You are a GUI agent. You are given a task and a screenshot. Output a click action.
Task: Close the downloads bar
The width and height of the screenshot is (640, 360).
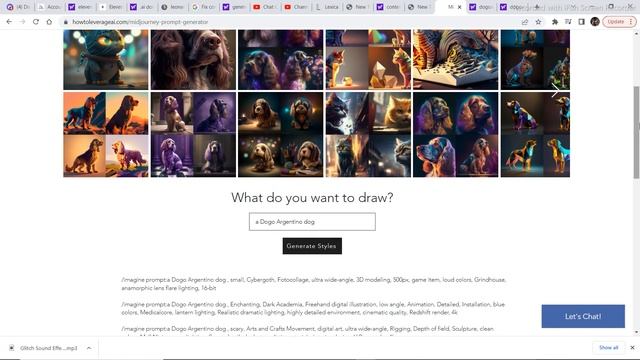point(632,347)
